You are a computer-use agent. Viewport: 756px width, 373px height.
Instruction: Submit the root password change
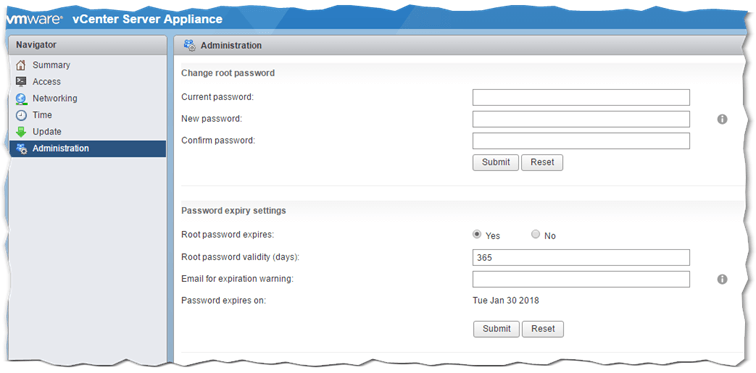[x=496, y=162]
